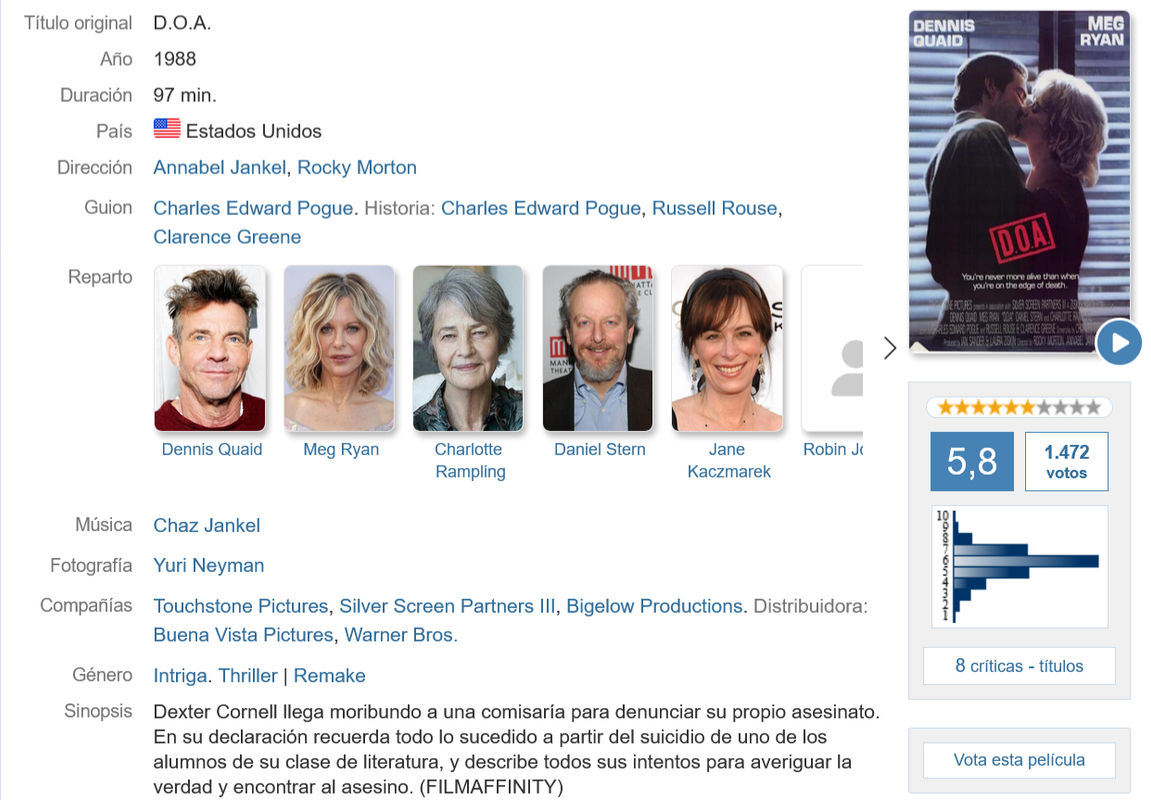The height and width of the screenshot is (800, 1151).
Task: Open the D.O.A. movie poster
Action: click(x=1019, y=181)
